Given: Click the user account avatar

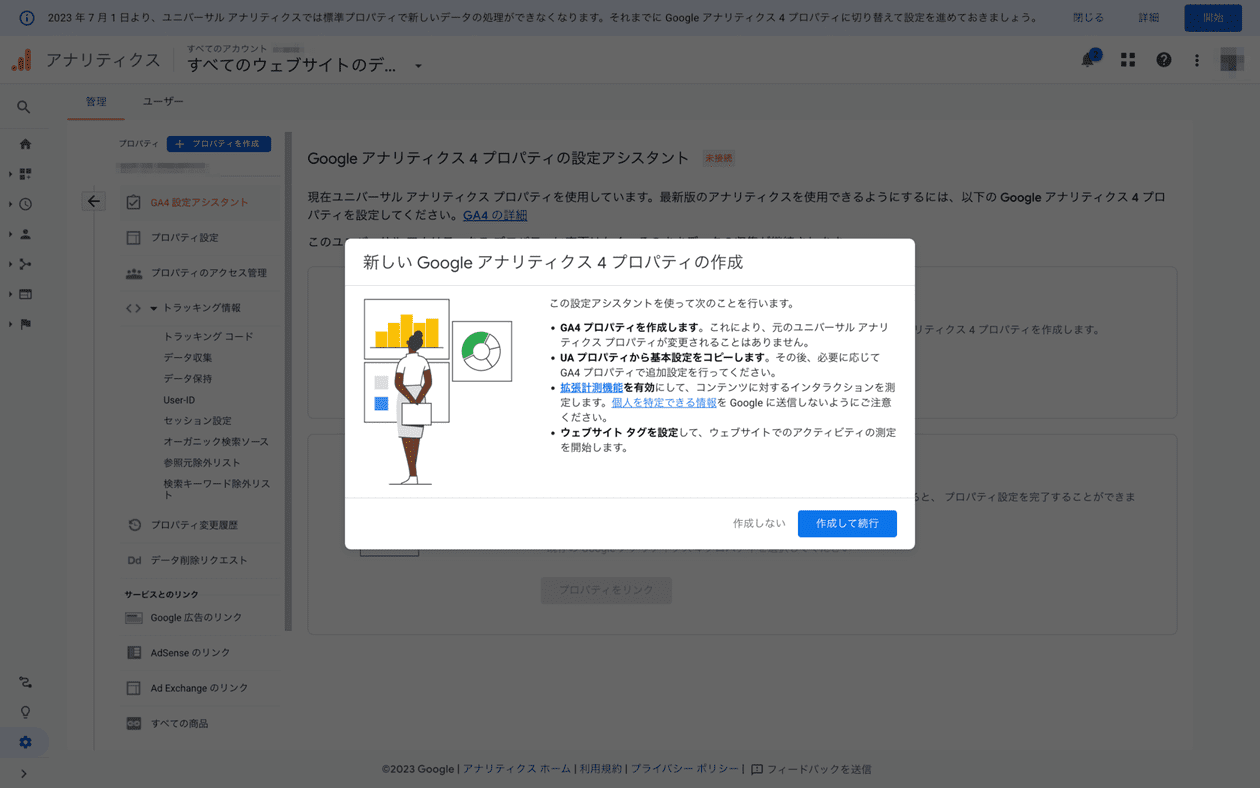Looking at the screenshot, I should click(1232, 60).
